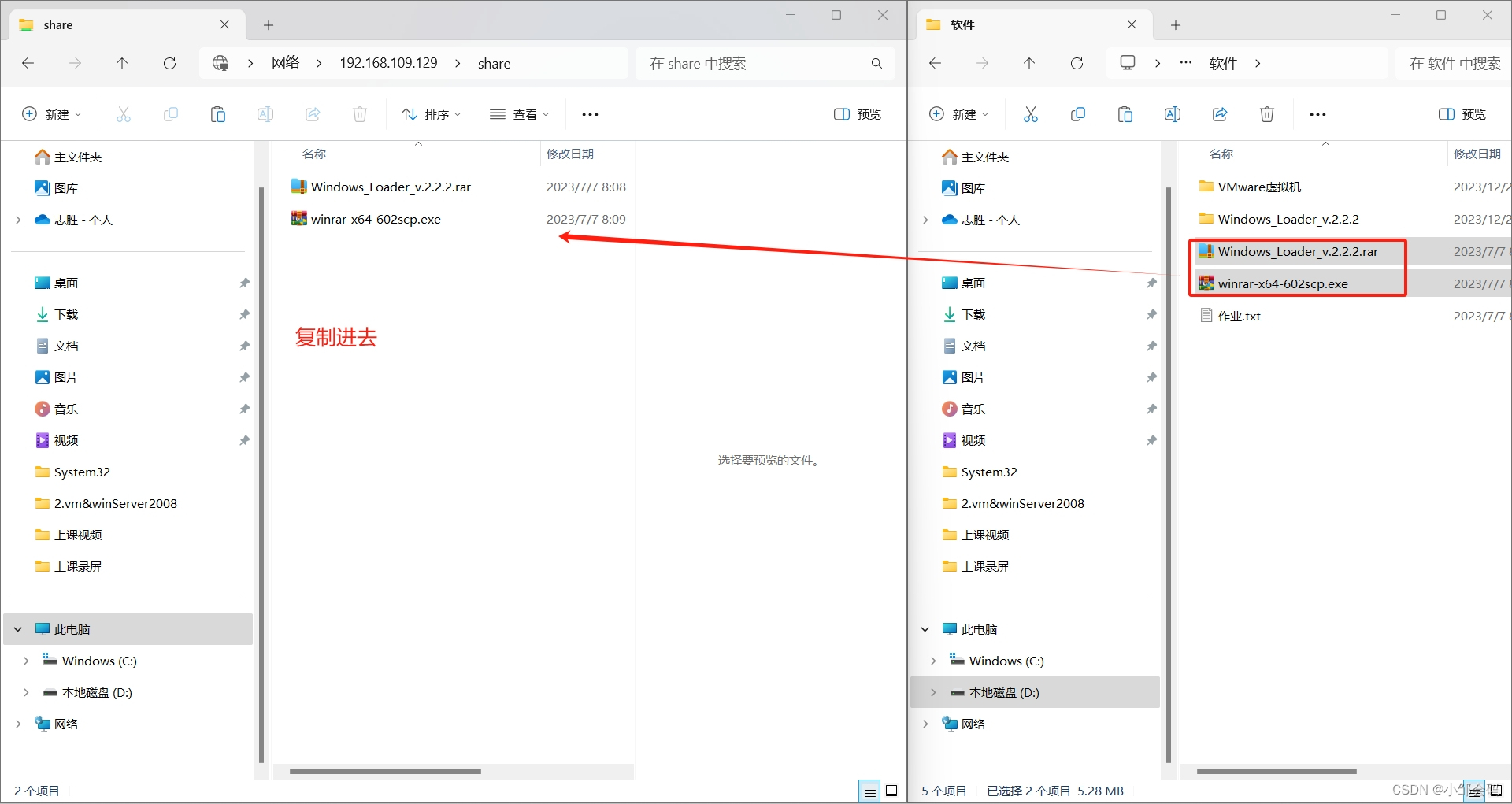Click Delete trash icon in the 软件 window
Screen dimensions: 1512x804
[1266, 114]
